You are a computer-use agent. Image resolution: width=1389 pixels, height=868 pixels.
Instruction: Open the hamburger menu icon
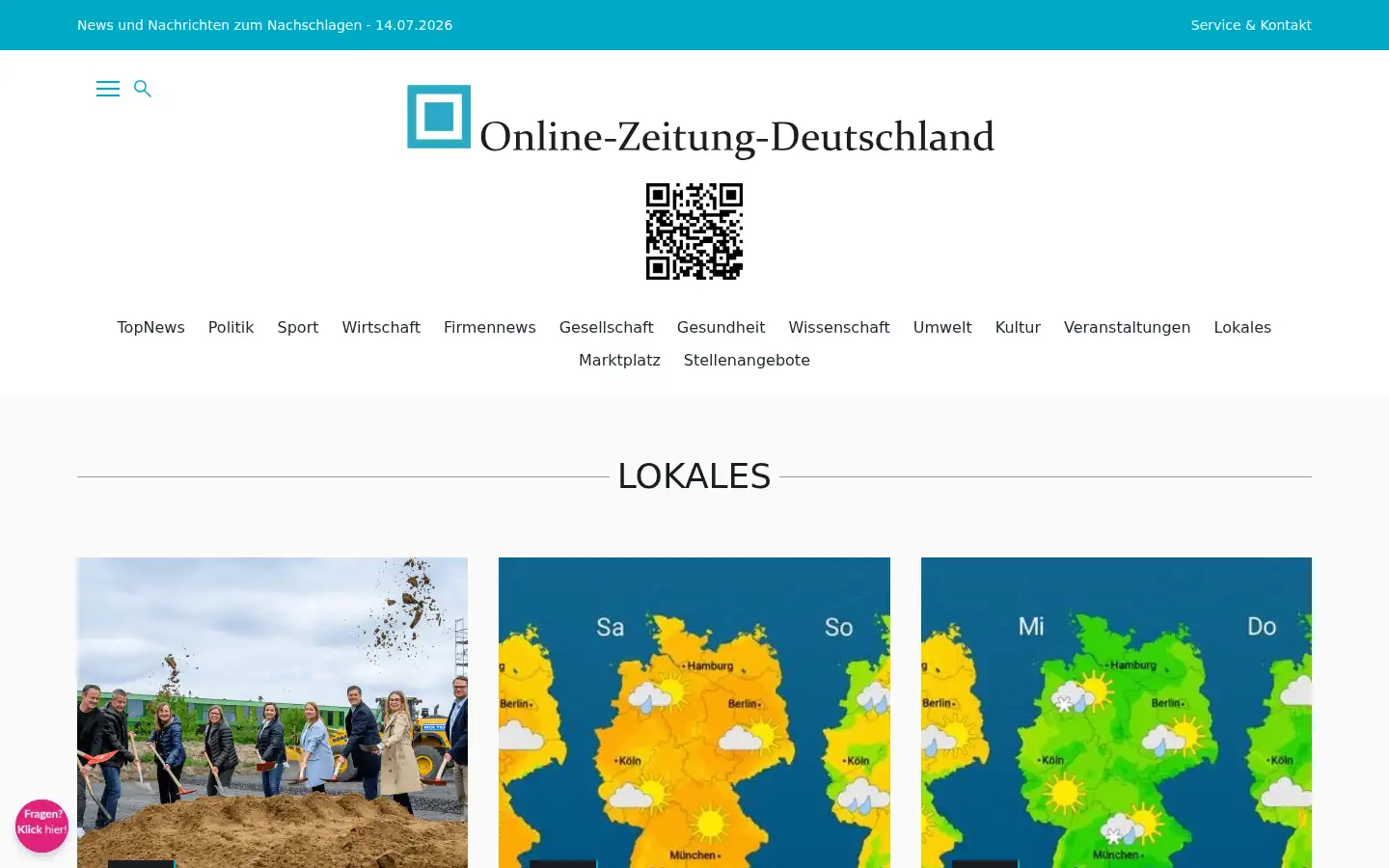108,89
